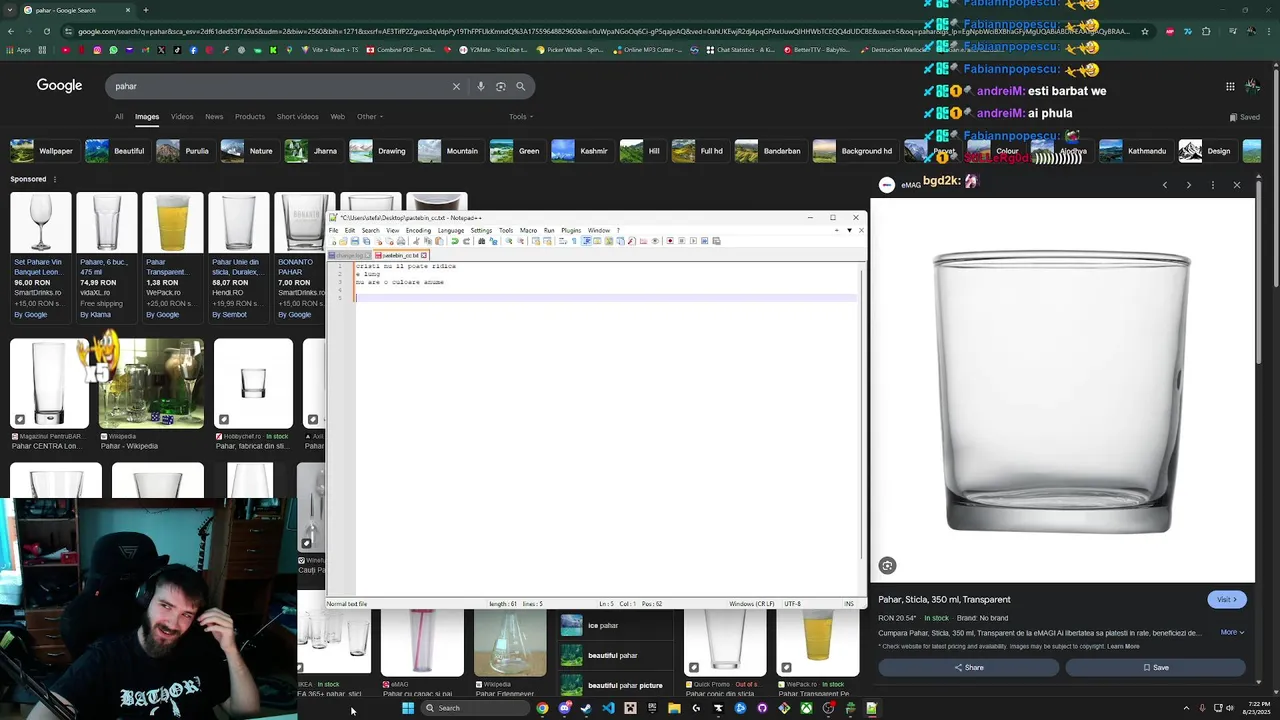The image size is (1280, 720).
Task: Switch to the News search tab
Action: click(x=214, y=116)
